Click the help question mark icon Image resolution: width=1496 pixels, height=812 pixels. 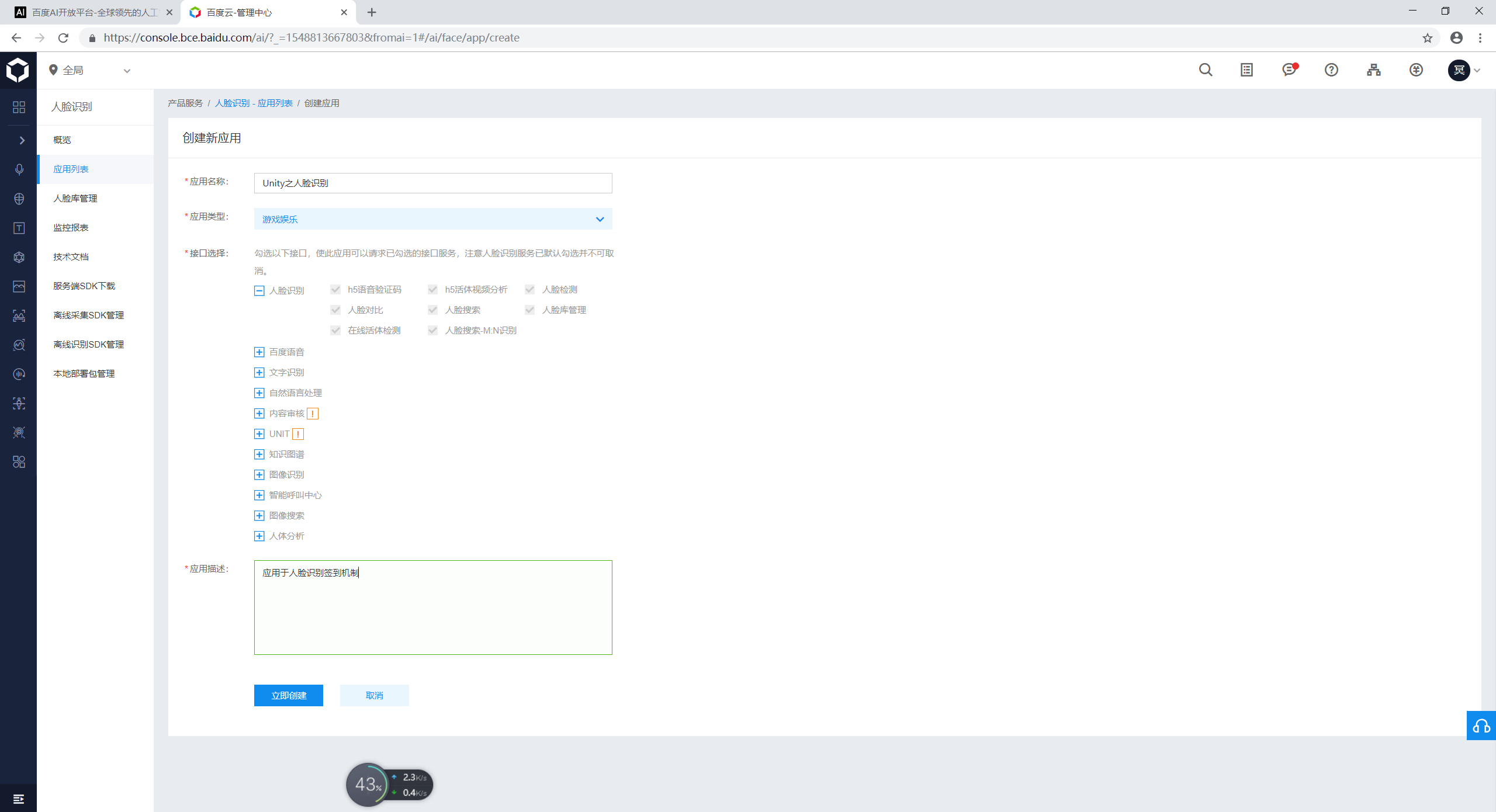[x=1331, y=70]
